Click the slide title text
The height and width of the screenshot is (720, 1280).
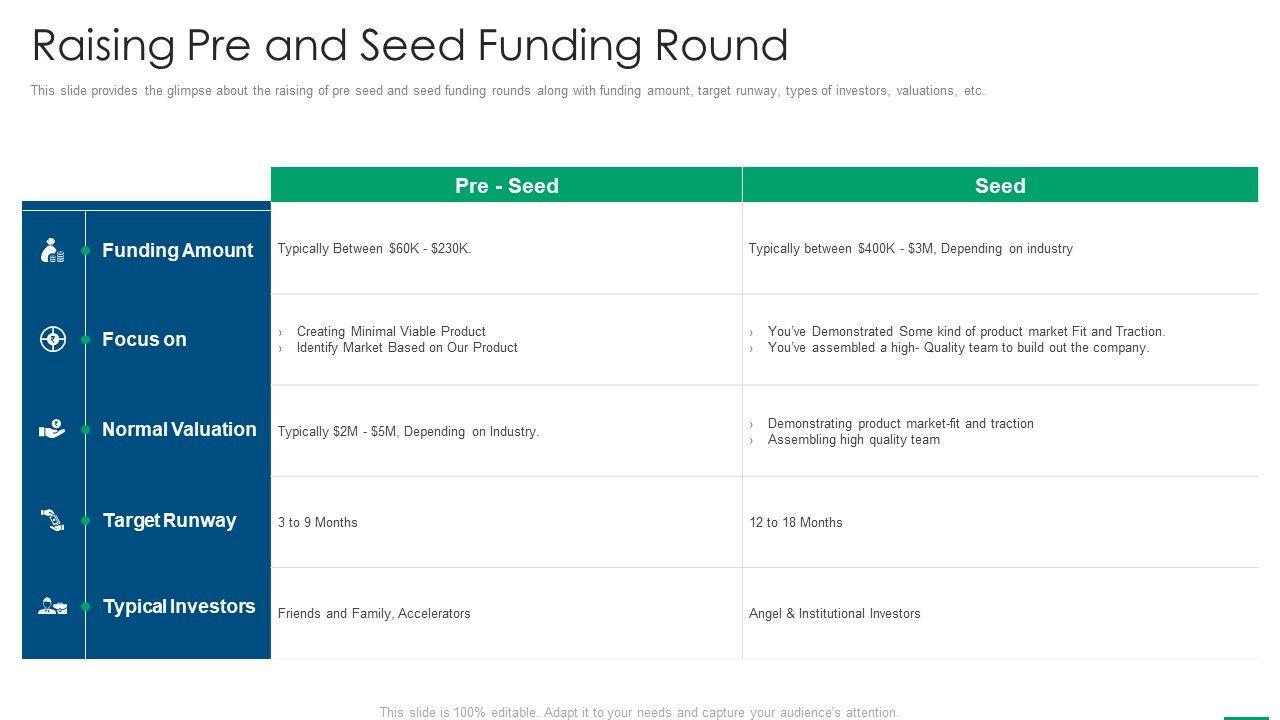(x=410, y=46)
